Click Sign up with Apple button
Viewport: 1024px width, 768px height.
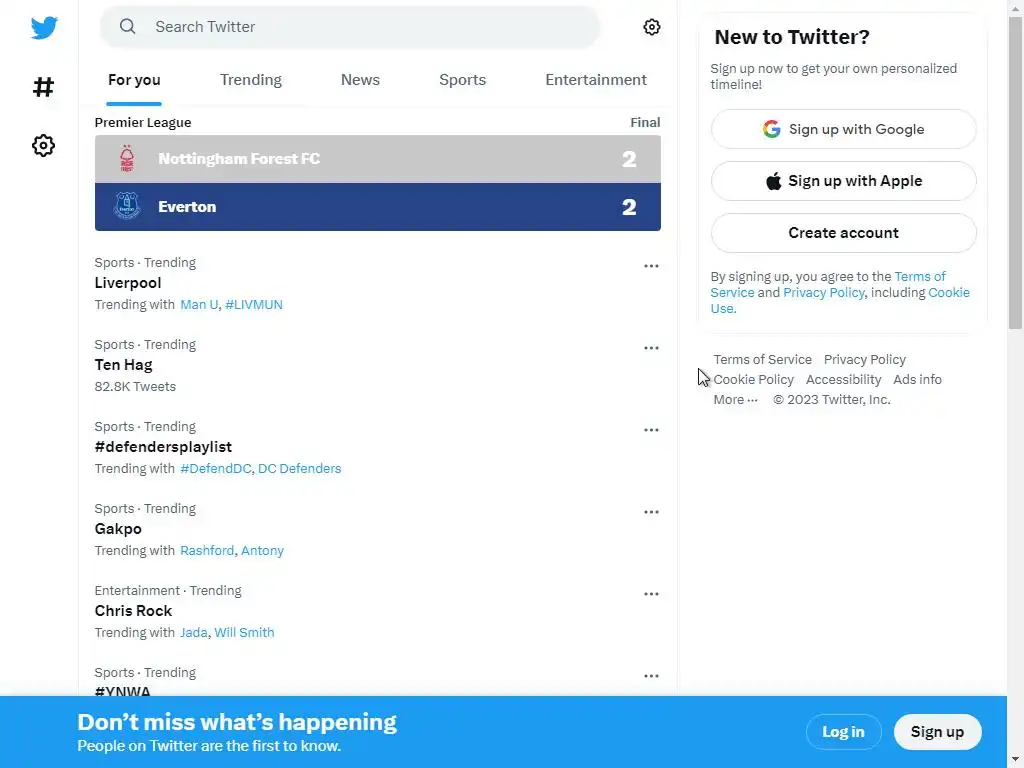[843, 181]
